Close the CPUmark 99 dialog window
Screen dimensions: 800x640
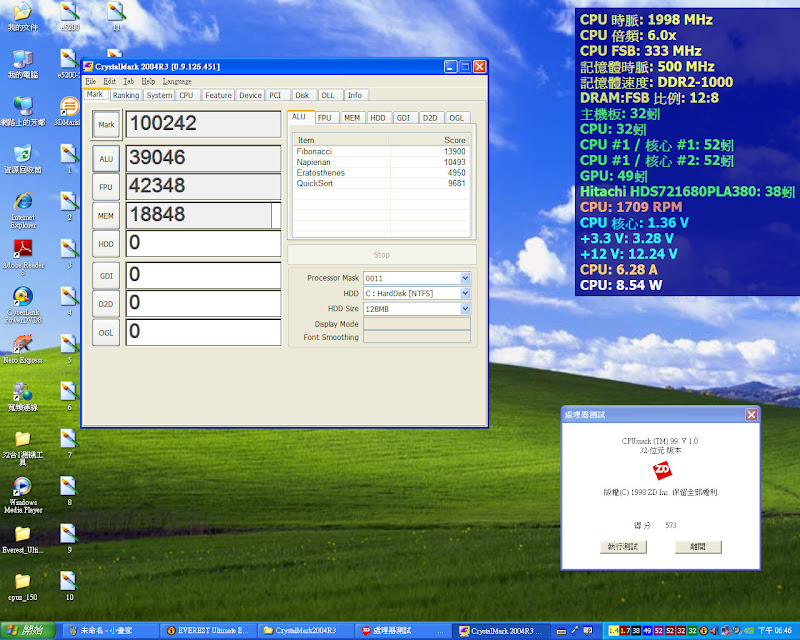[751, 414]
